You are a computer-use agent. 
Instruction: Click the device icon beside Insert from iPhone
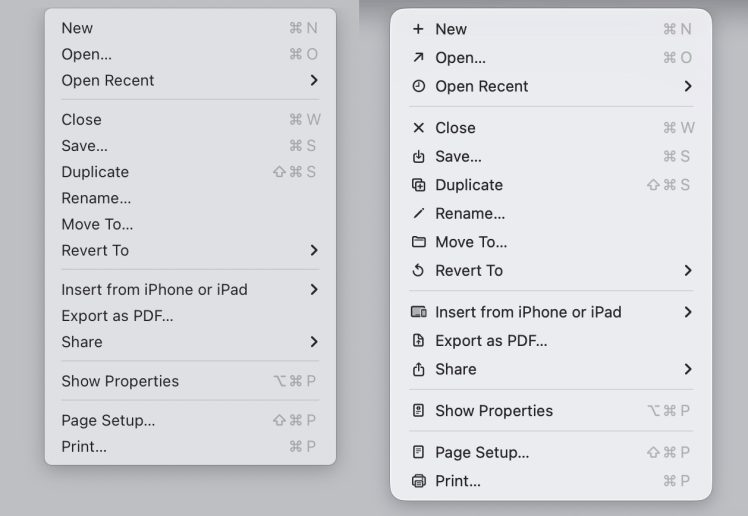(418, 312)
